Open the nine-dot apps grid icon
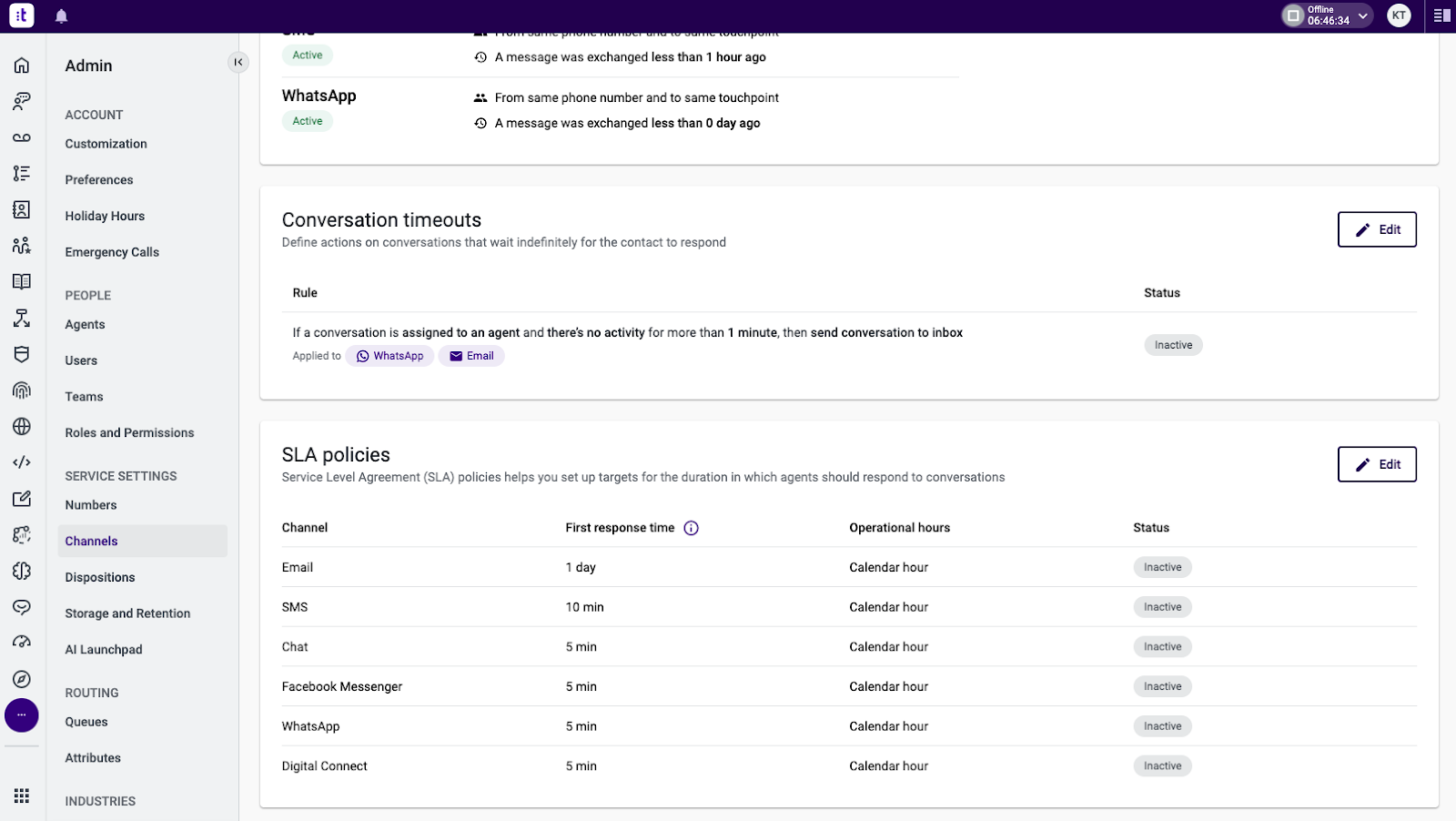 point(22,796)
